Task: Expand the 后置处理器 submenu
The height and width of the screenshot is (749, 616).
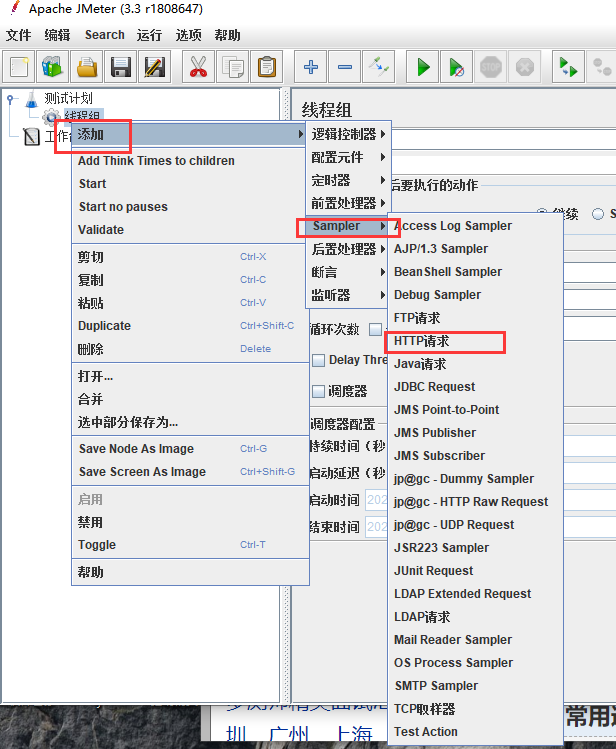Action: [x=348, y=249]
